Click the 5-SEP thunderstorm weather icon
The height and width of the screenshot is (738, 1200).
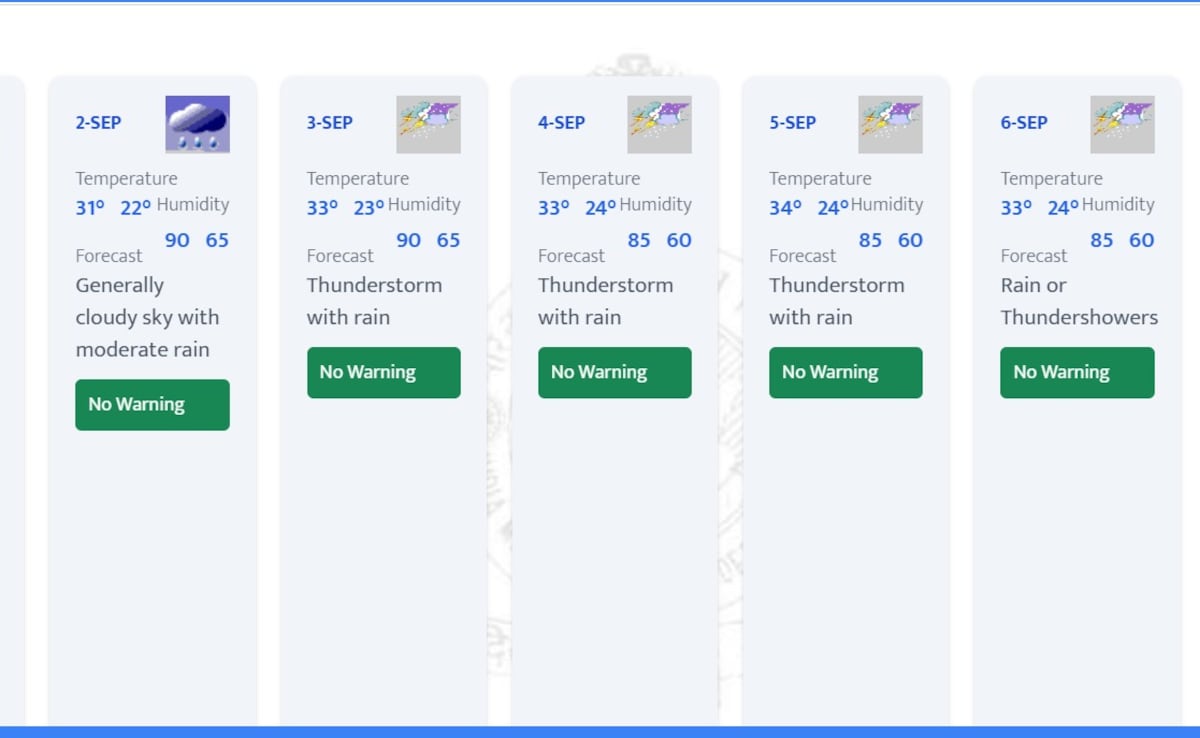[x=890, y=124]
